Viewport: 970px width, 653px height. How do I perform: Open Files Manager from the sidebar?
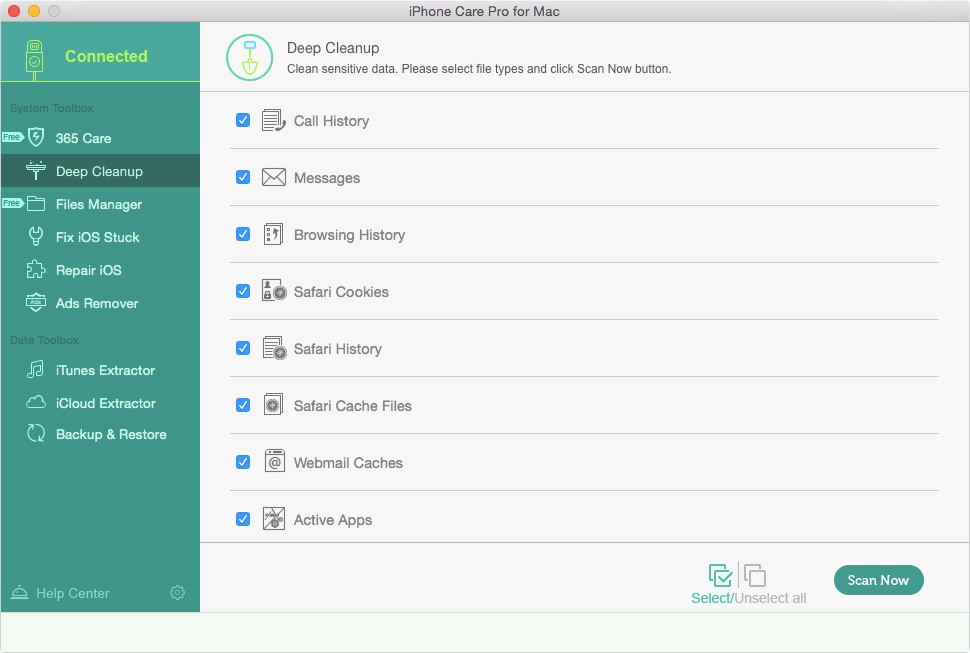[100, 204]
